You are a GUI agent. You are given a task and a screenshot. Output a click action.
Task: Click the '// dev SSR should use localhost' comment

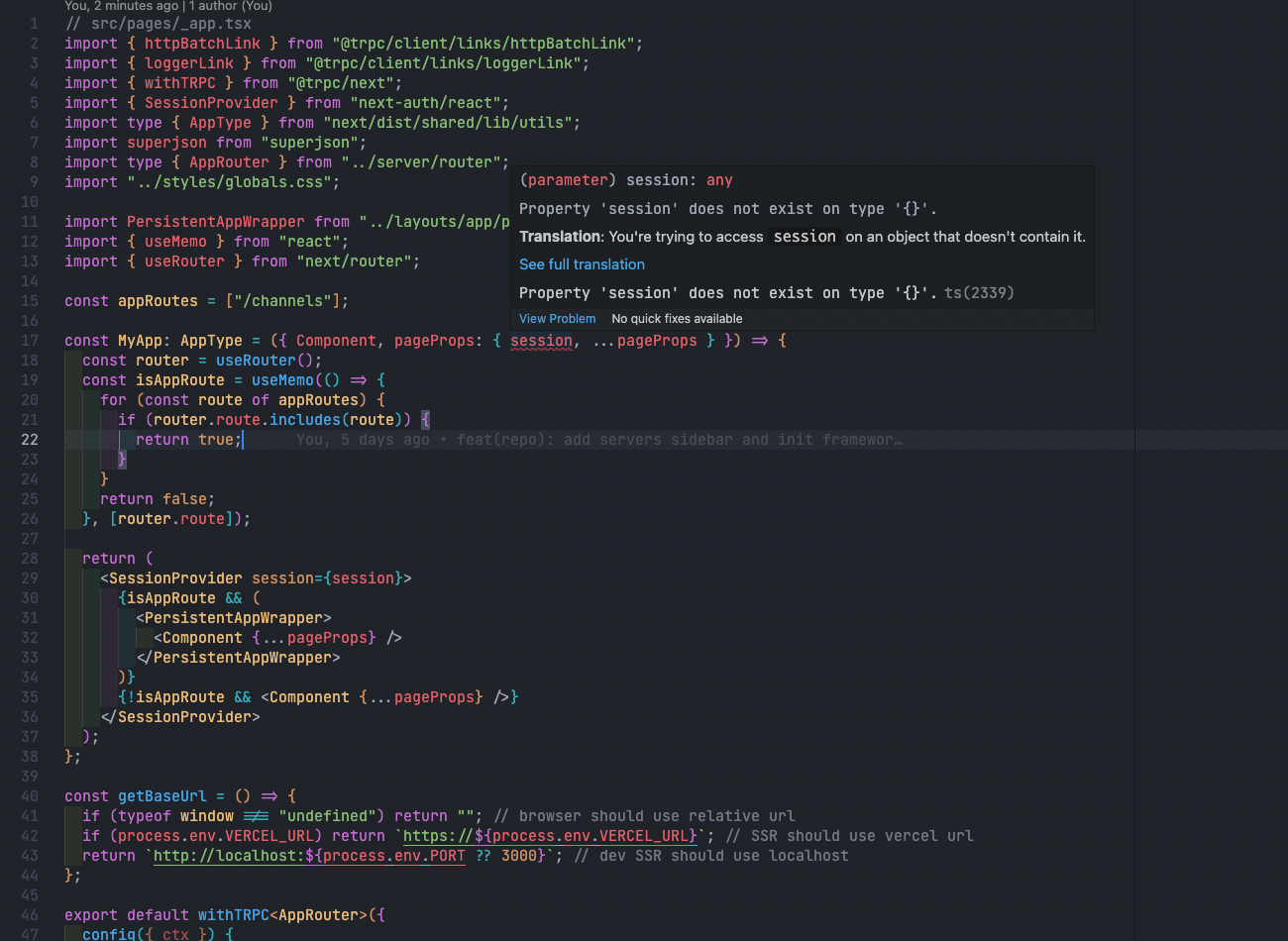click(x=710, y=856)
